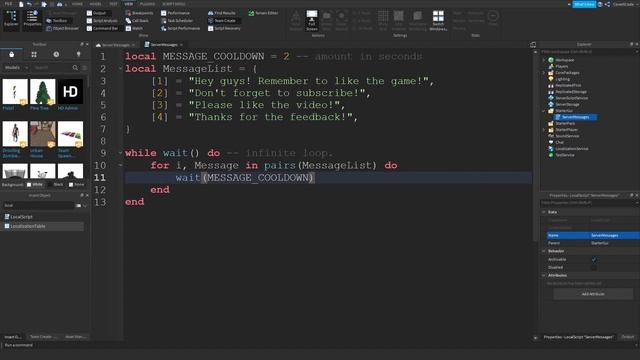Open Script Analysis window

tap(102, 20)
